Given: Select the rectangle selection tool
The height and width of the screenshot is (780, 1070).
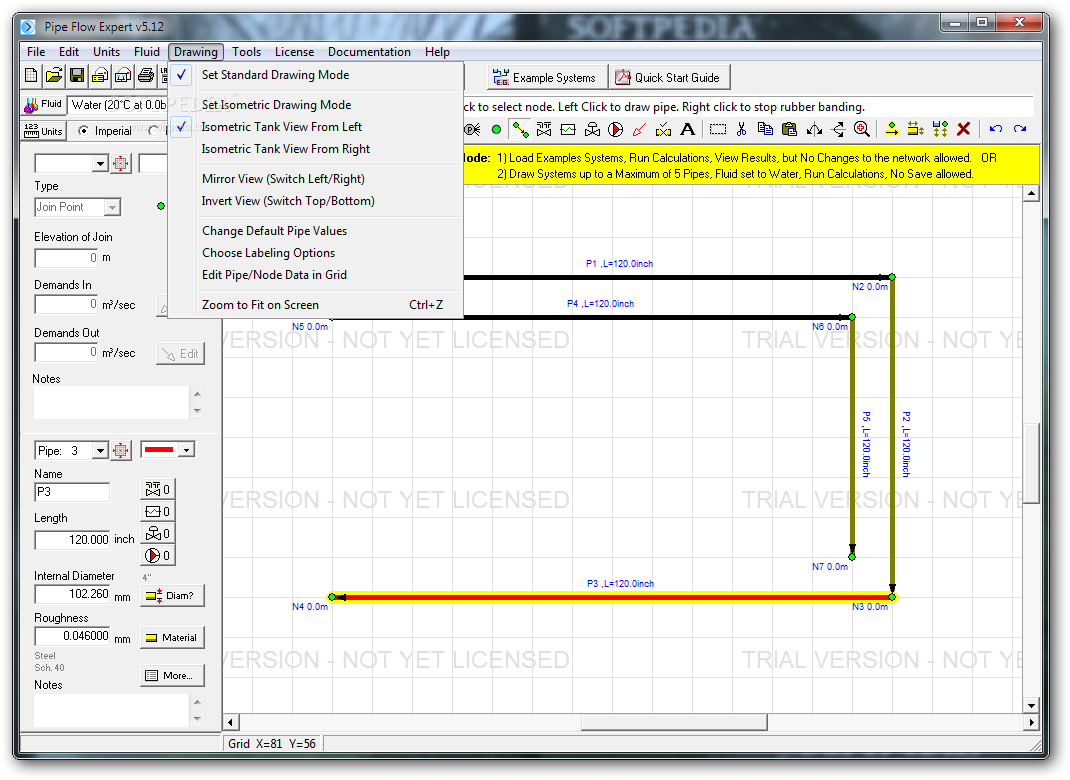Looking at the screenshot, I should 718,129.
